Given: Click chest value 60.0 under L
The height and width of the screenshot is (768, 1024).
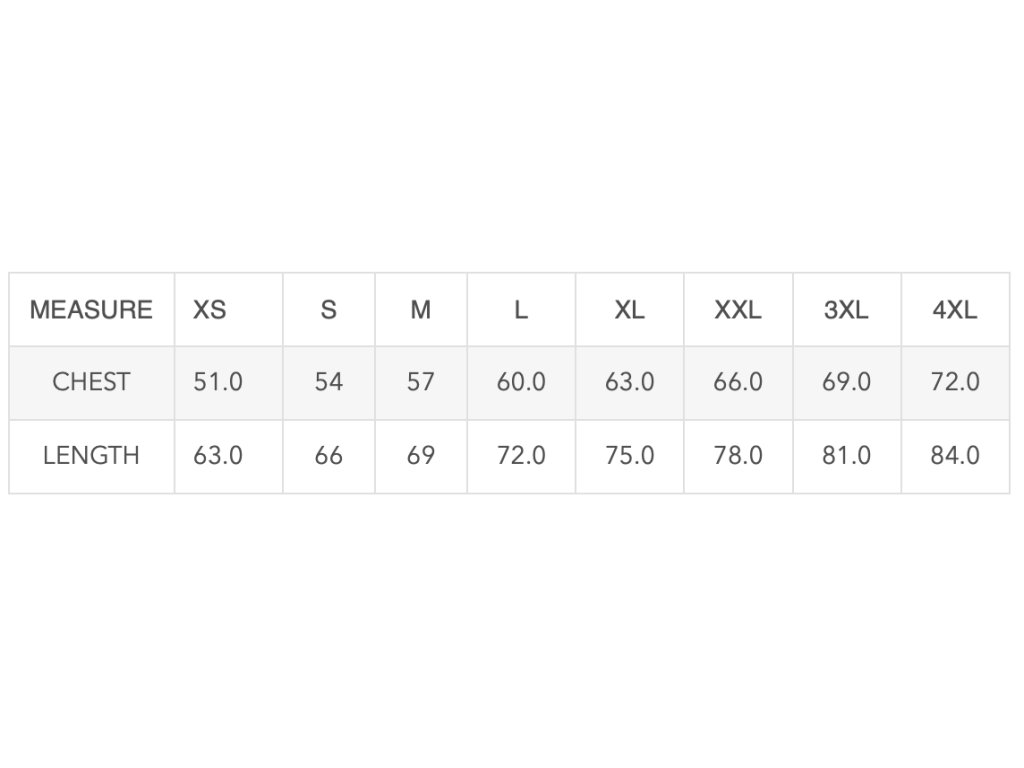Looking at the screenshot, I should [x=521, y=382].
